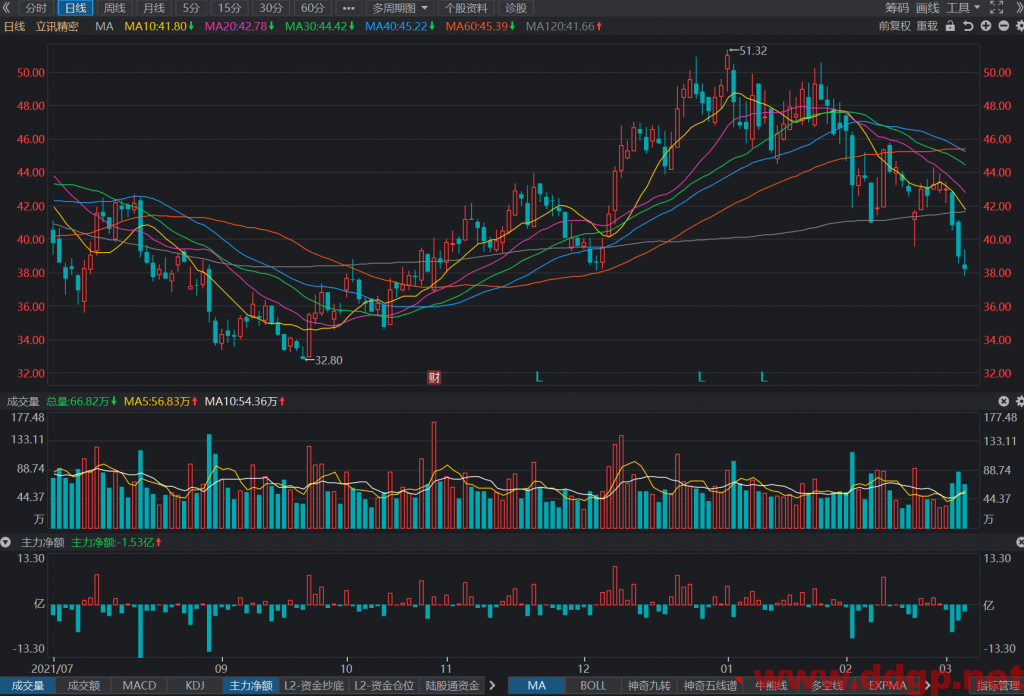Screen dimensions: 1024x696
Task: Collapse the left panel with the double-chevron icon
Action: (x=7, y=8)
